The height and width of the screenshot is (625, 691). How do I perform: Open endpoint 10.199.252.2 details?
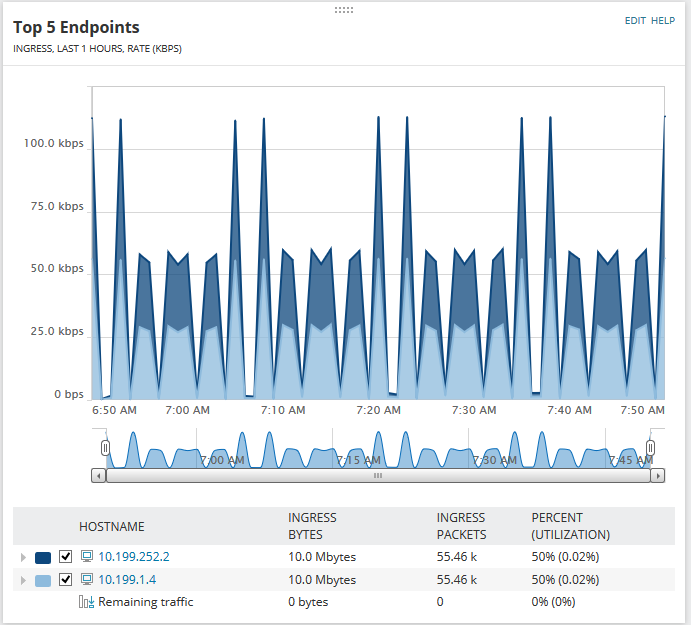(134, 557)
